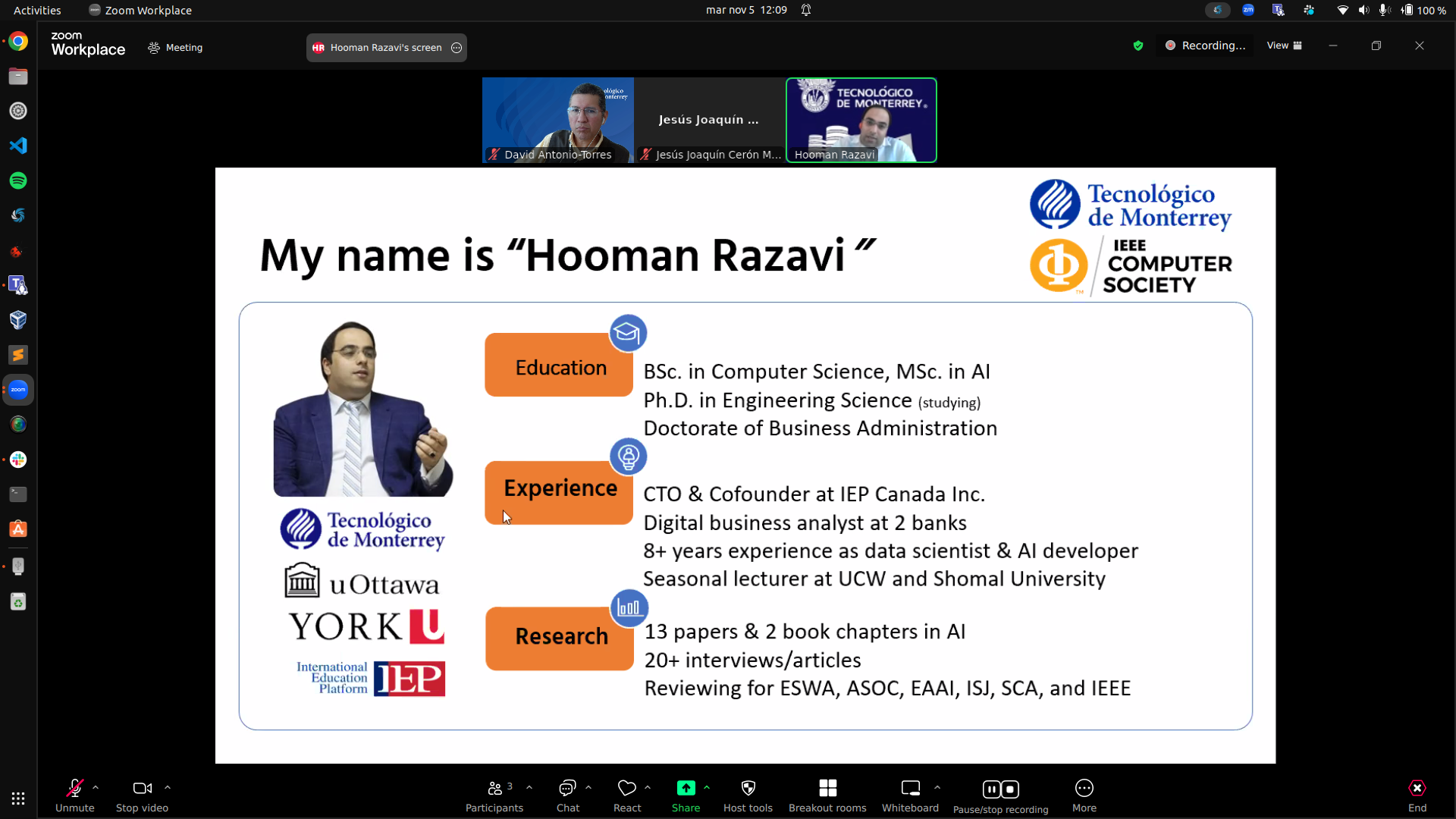End the meeting
The height and width of the screenshot is (819, 1456).
(x=1417, y=795)
